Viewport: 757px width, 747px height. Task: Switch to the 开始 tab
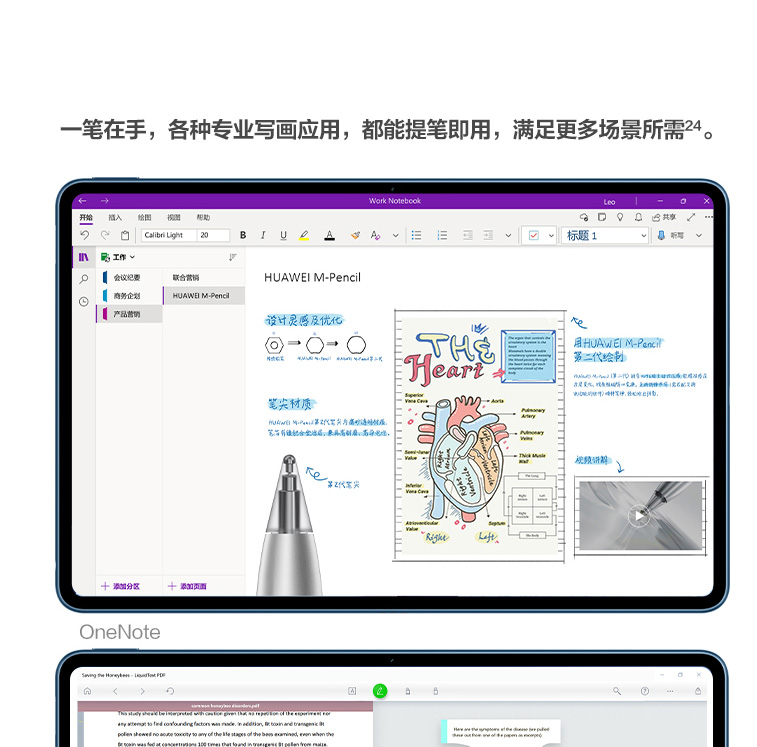point(86,217)
